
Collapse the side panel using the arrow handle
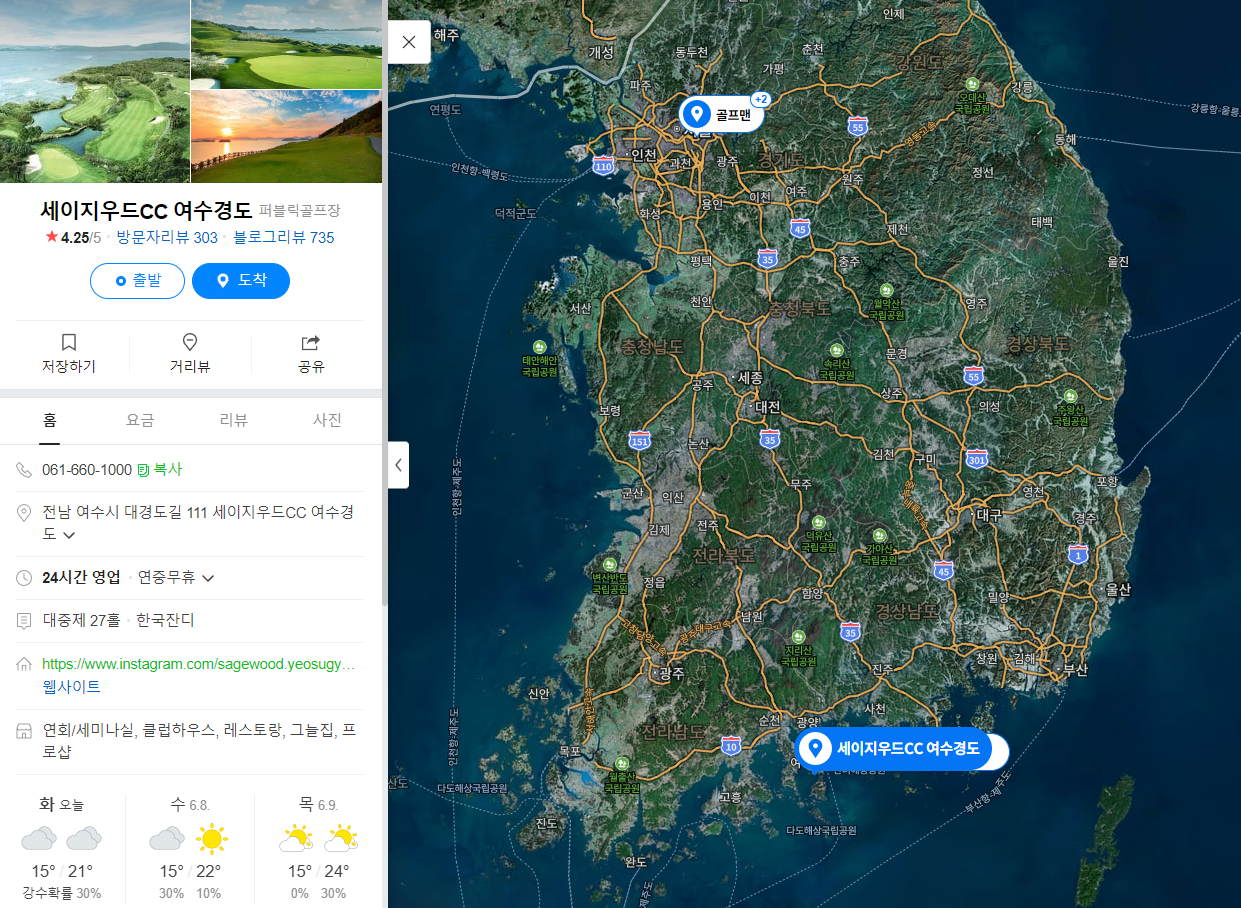tap(398, 465)
